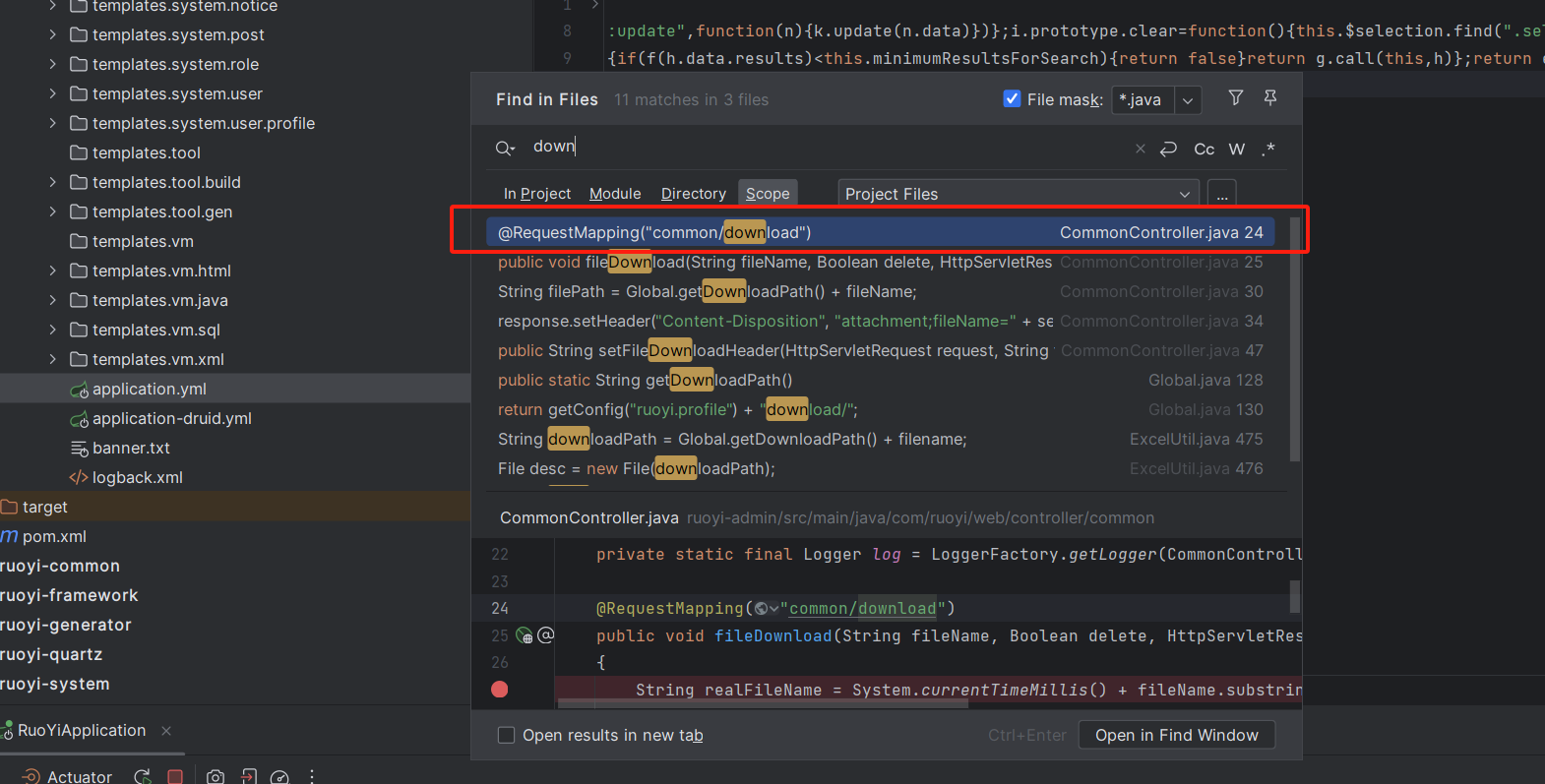
Task: Pin the Find in Files window
Action: coord(1270,97)
